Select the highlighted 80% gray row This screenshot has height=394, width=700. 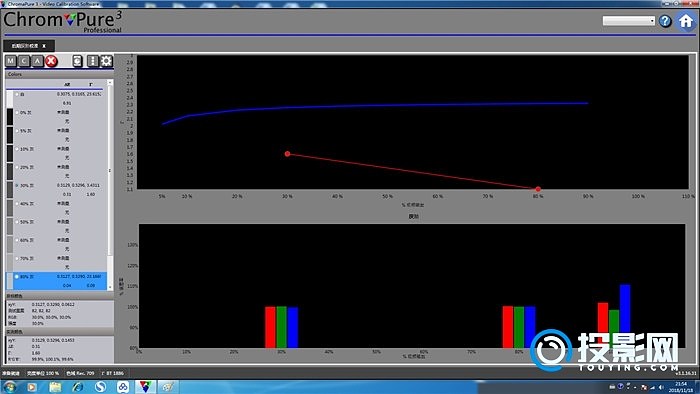(x=56, y=281)
